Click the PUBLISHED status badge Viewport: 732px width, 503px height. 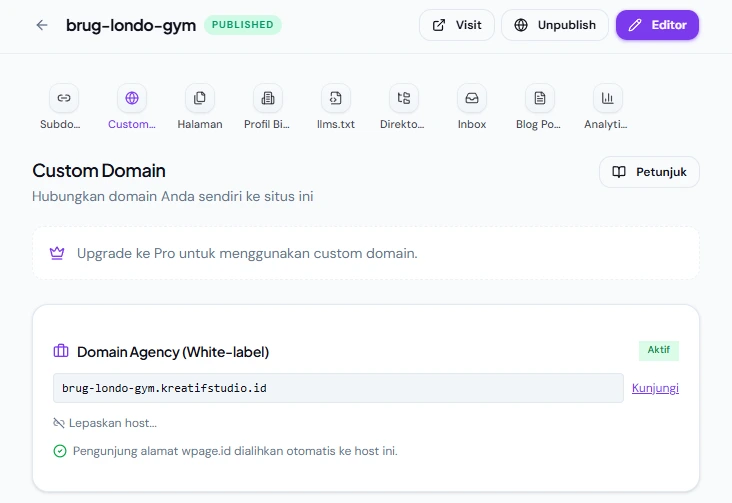tap(243, 25)
